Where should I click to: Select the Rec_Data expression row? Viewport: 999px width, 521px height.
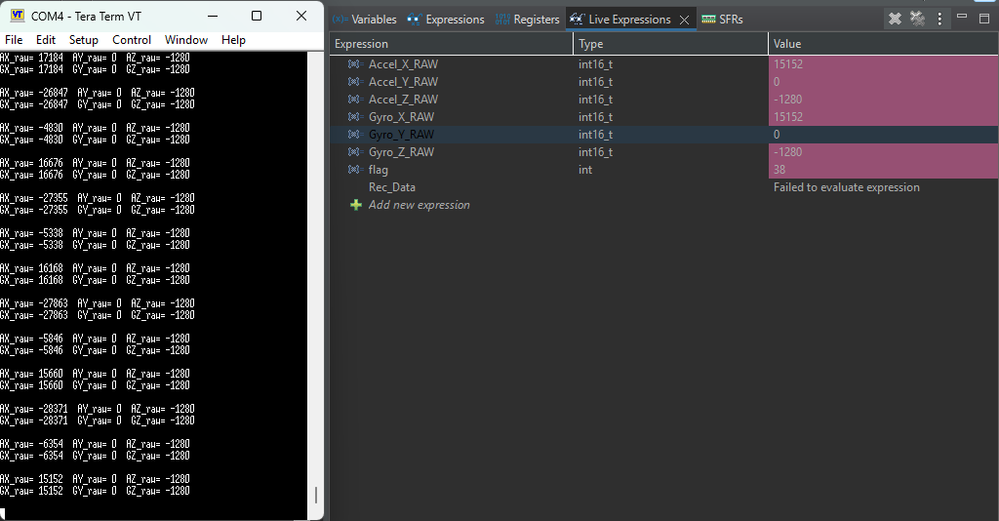[x=665, y=187]
